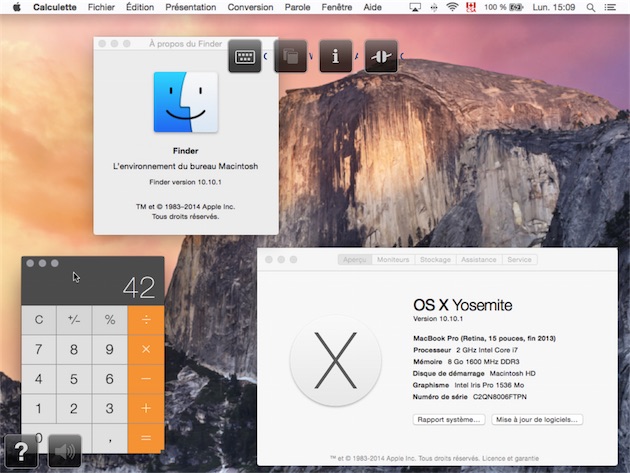Click the calculator 9 key
Image resolution: width=630 pixels, height=473 pixels.
(110, 349)
